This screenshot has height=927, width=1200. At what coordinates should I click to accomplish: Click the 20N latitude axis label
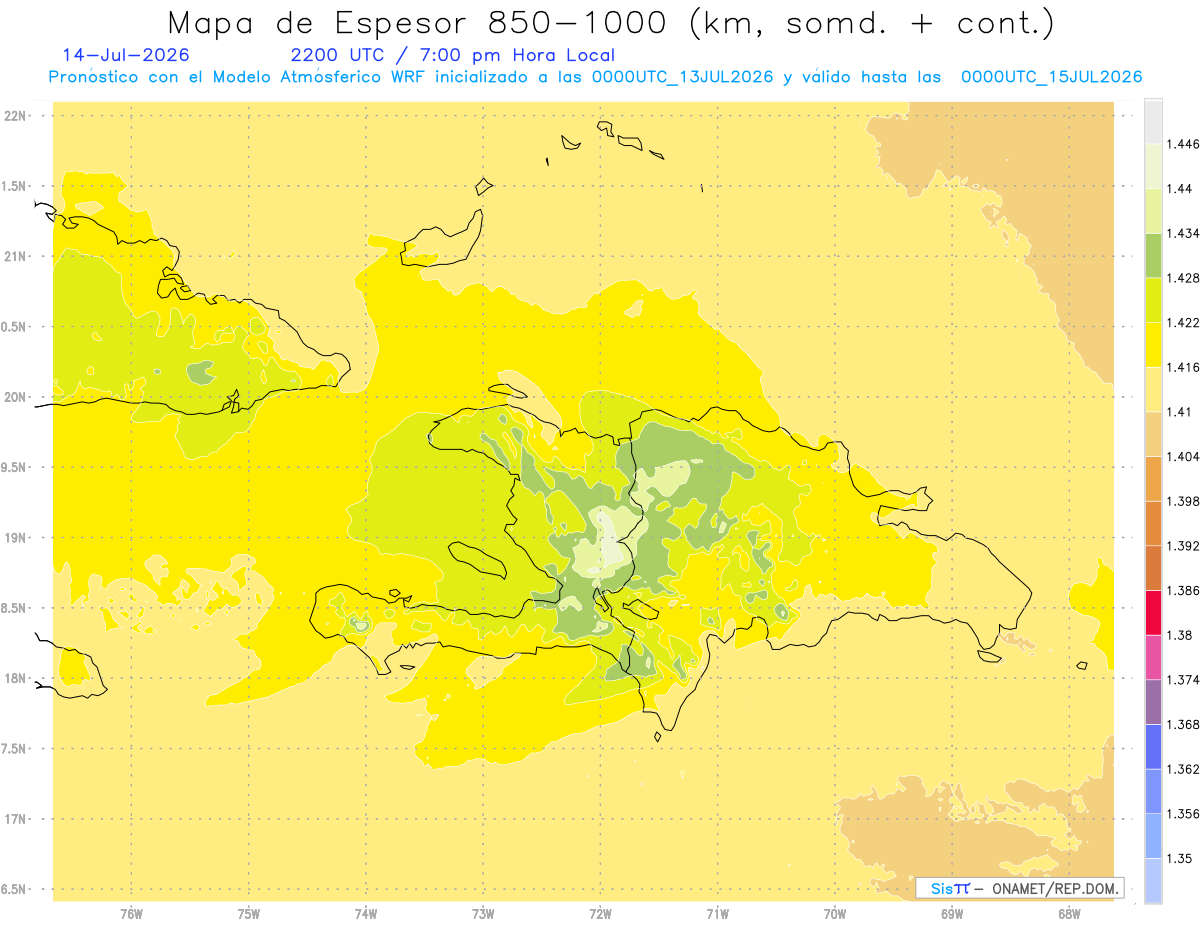pos(15,397)
